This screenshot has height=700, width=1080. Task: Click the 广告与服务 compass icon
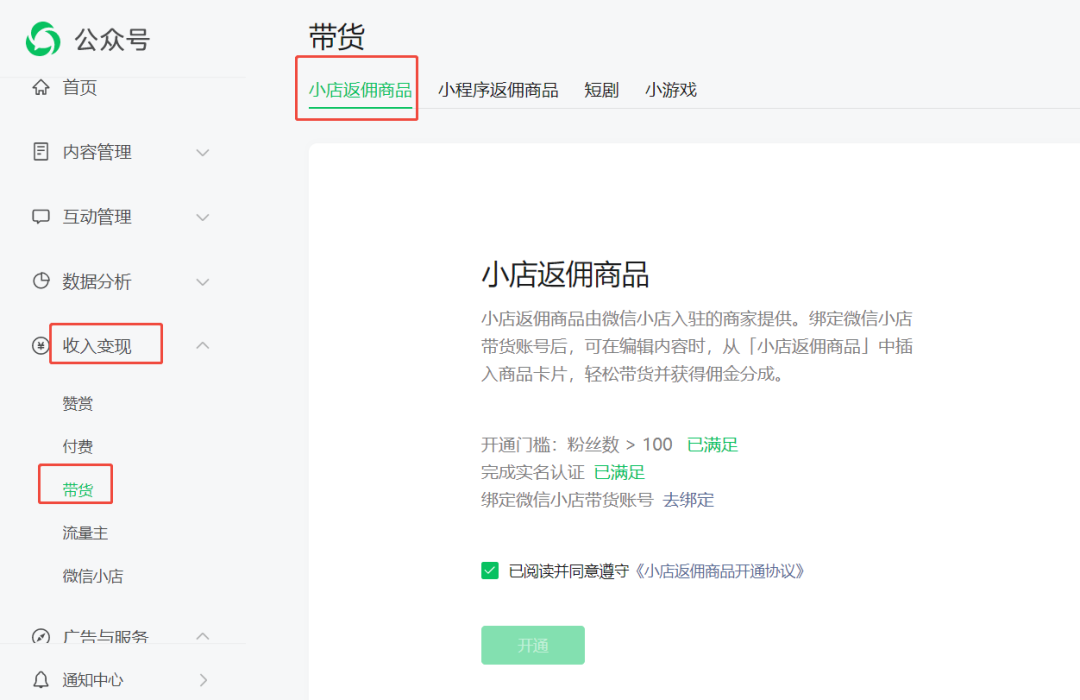point(41,636)
